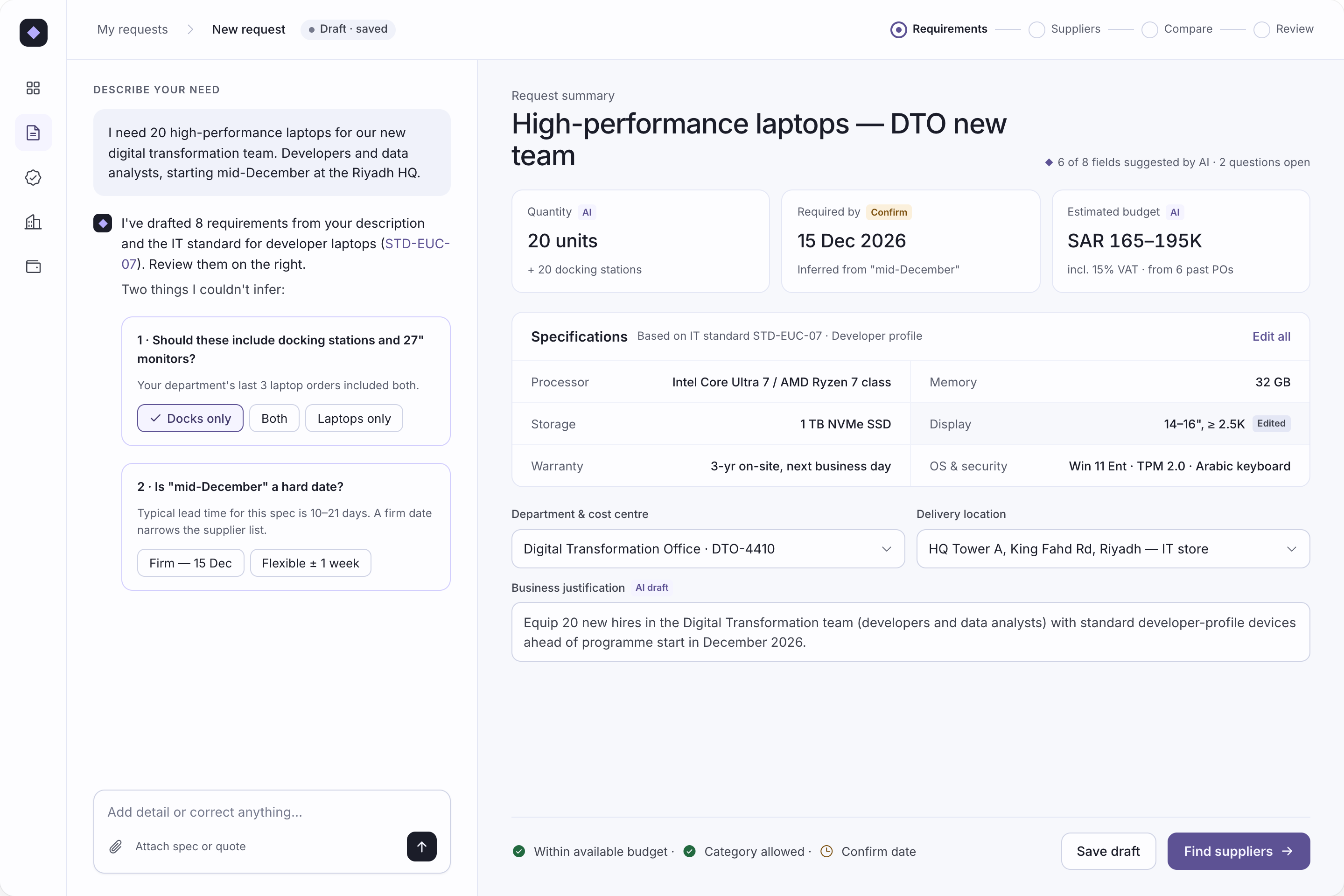Click Edit all specifications link
The image size is (1344, 896).
pos(1271,336)
